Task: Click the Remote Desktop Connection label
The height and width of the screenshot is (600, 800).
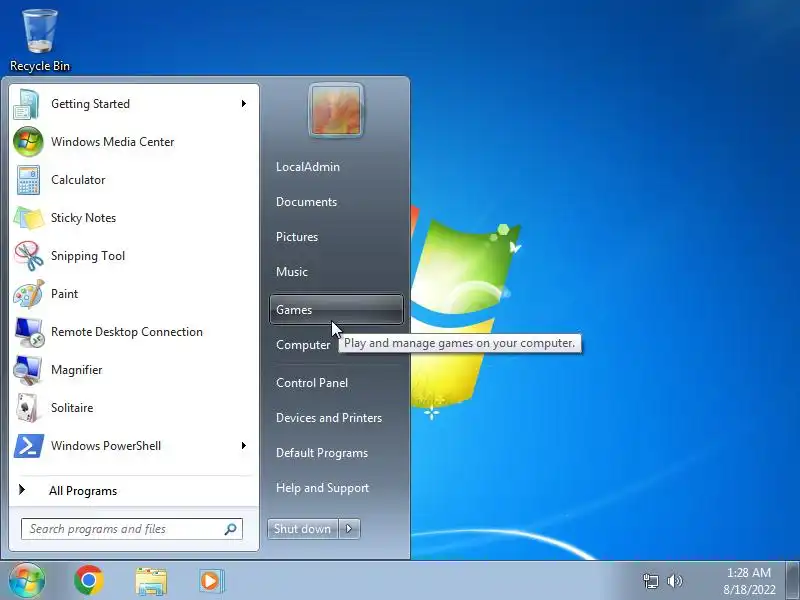Action: (x=127, y=332)
